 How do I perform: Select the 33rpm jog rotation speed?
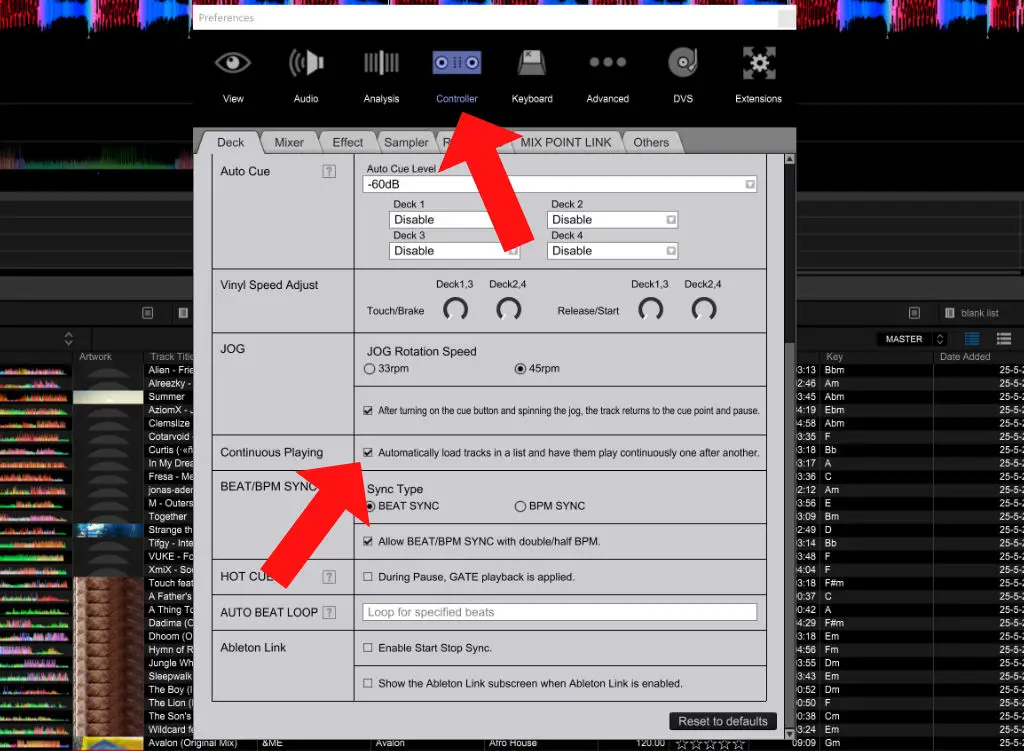[x=369, y=368]
